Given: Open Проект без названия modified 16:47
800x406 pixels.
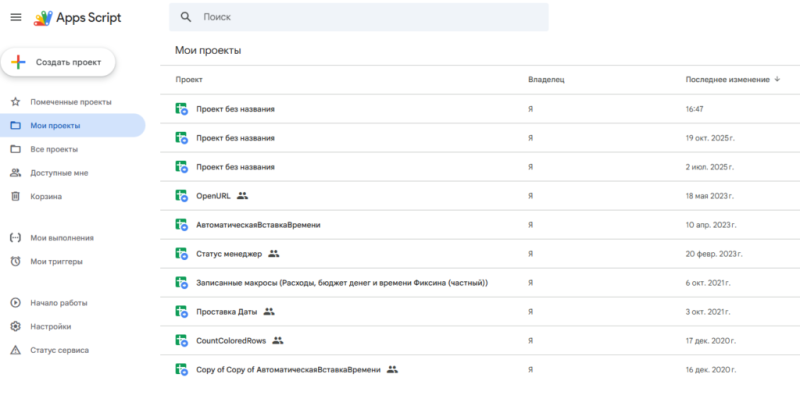Looking at the screenshot, I should click(x=235, y=109).
